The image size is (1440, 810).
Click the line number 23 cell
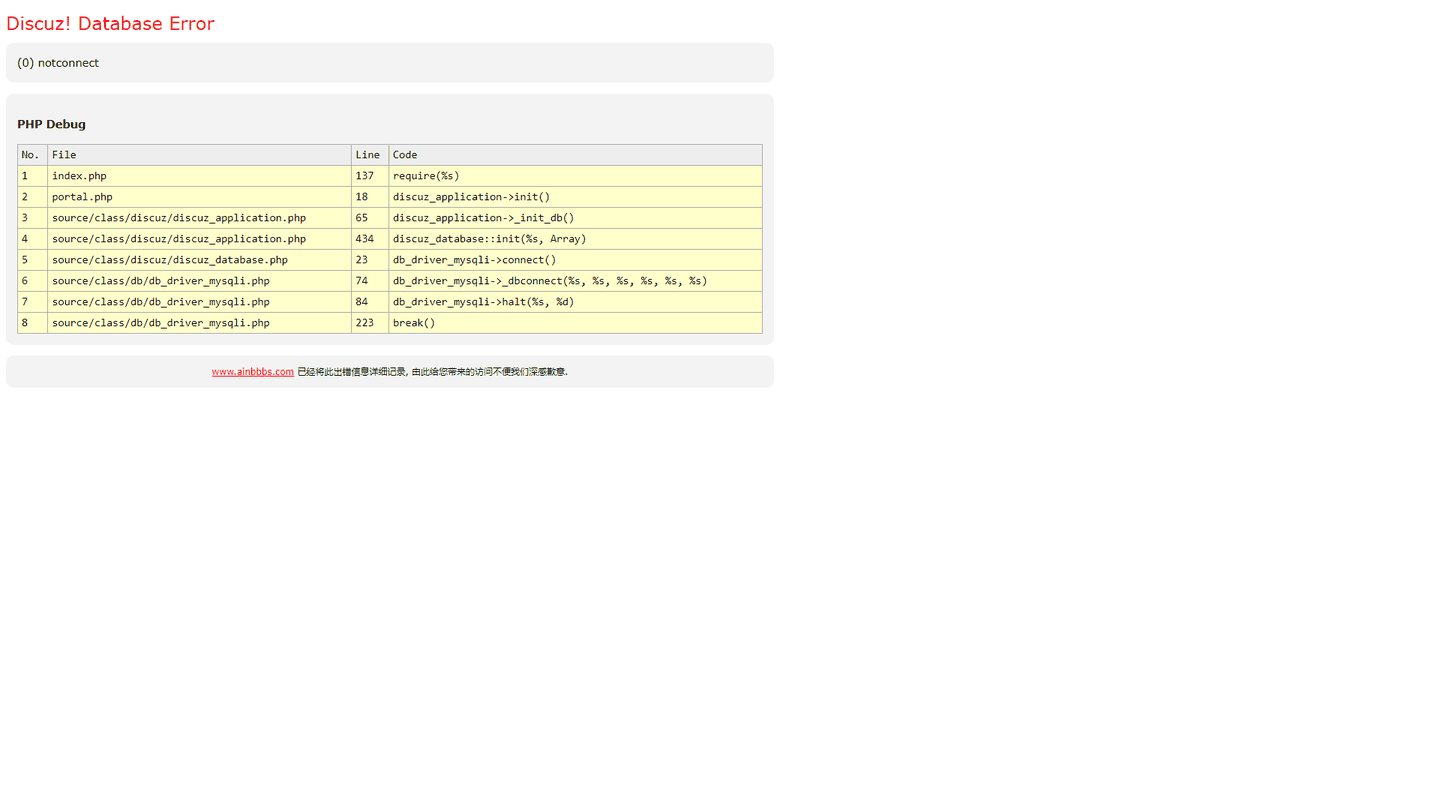tap(369, 260)
